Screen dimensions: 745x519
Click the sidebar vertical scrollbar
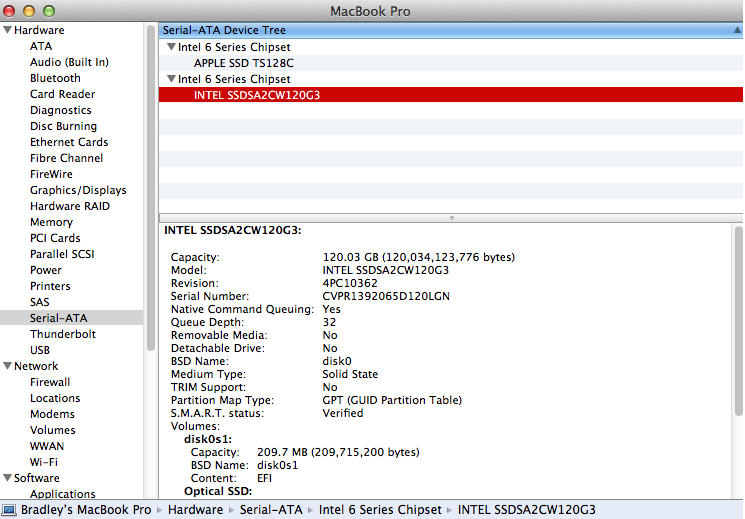pos(151,188)
